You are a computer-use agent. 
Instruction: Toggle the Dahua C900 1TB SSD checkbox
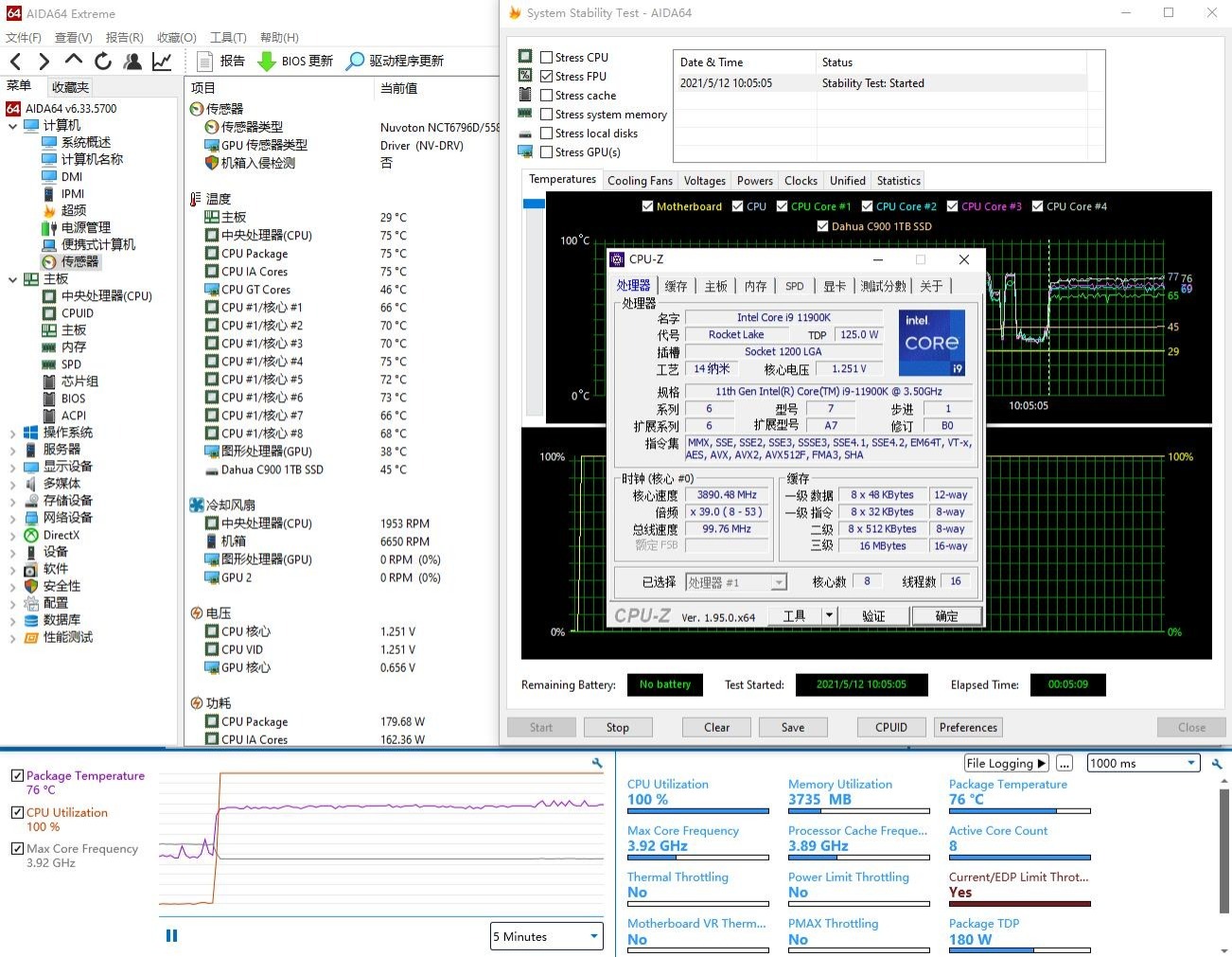[822, 226]
